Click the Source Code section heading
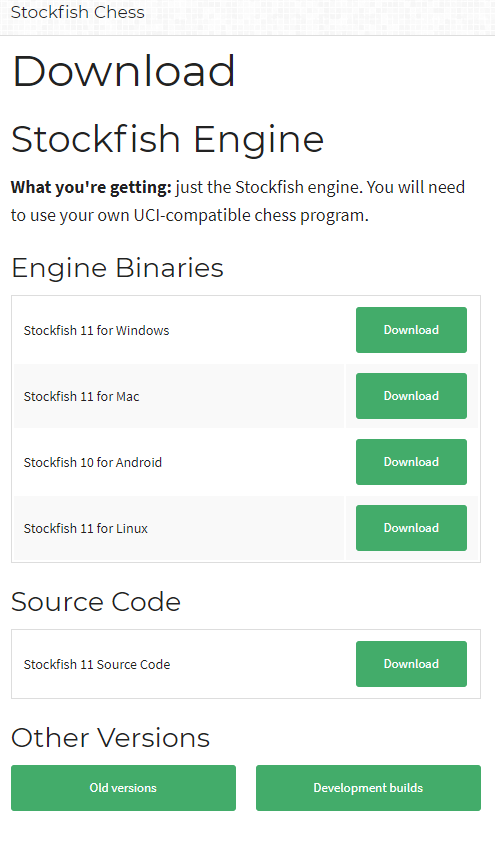 96,602
